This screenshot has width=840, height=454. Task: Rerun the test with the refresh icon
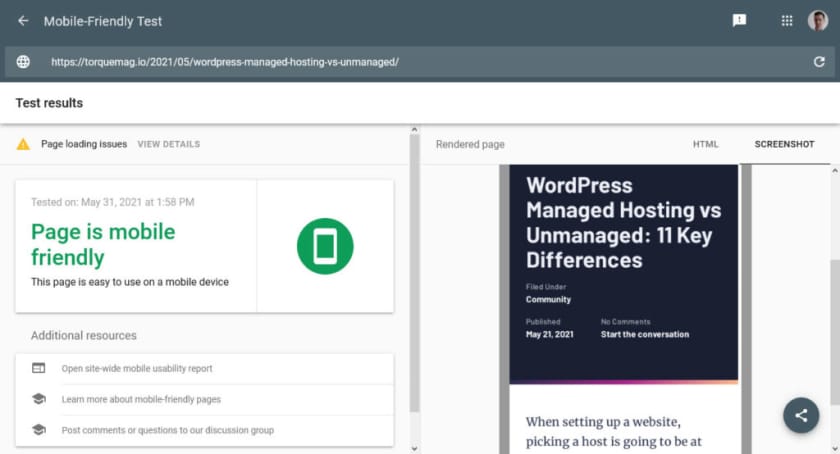[x=819, y=62]
